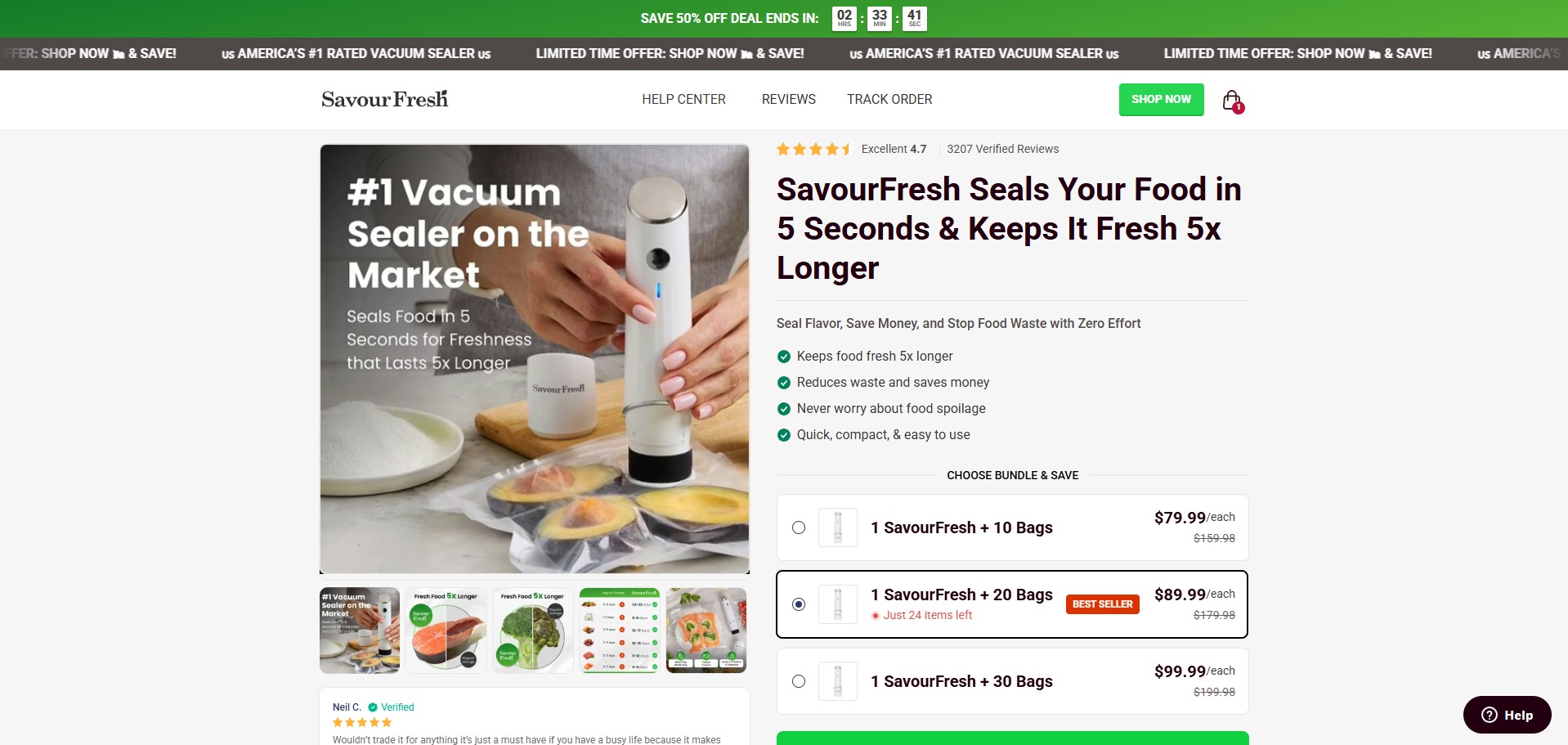View the food comparison chart thumbnail
1568x745 pixels.
pos(620,631)
